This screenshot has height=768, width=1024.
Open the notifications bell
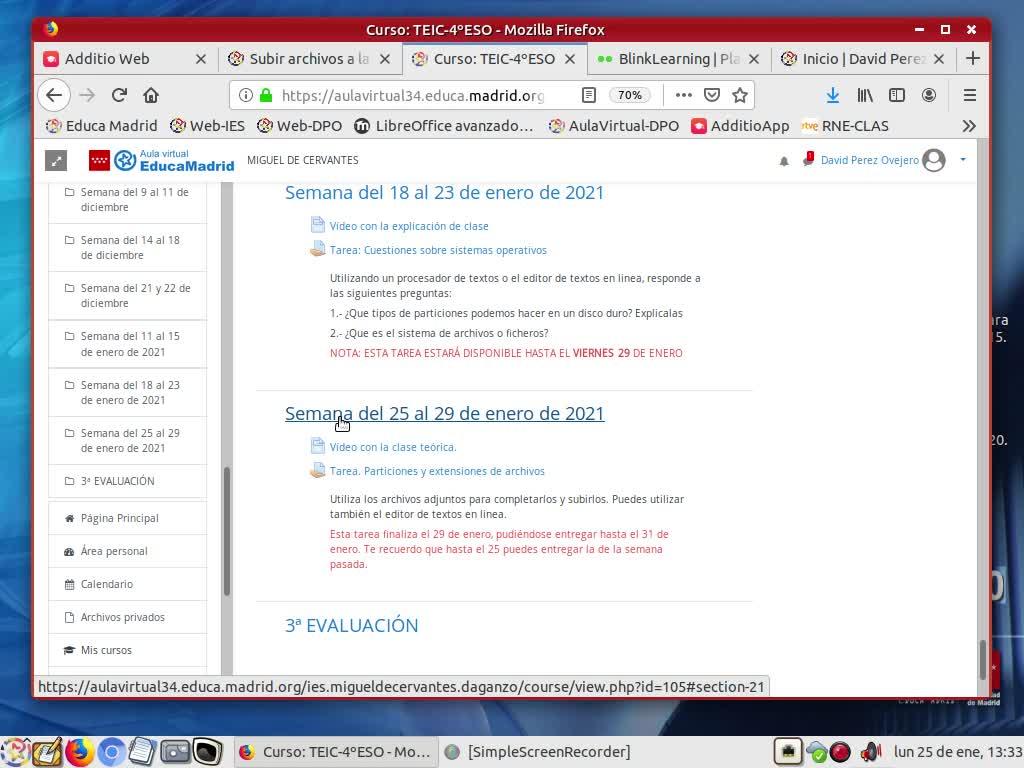[x=784, y=161]
